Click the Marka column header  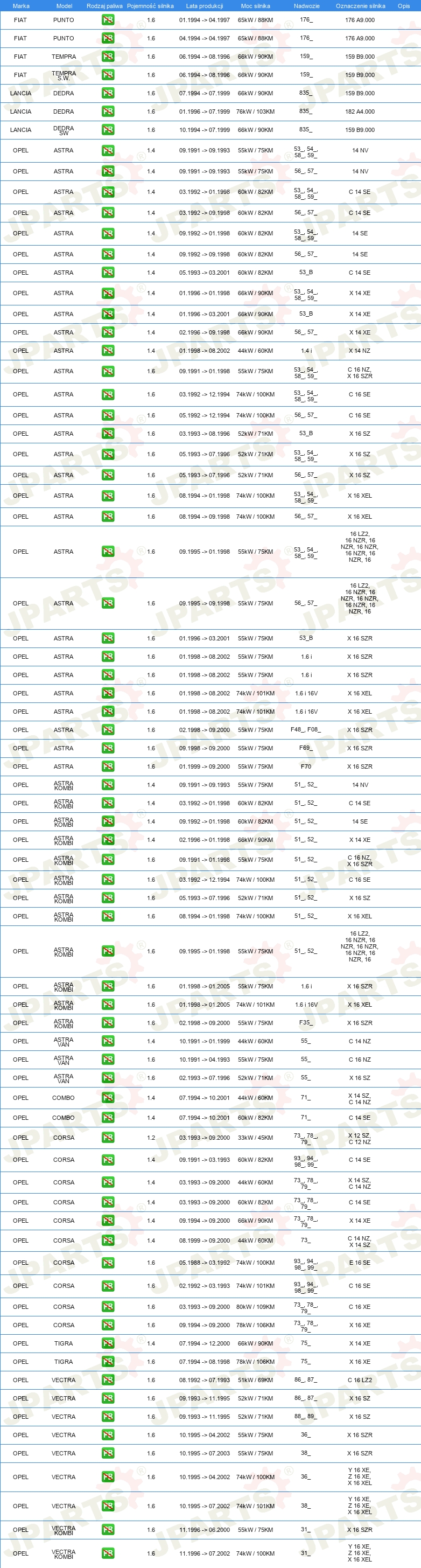pos(20,6)
